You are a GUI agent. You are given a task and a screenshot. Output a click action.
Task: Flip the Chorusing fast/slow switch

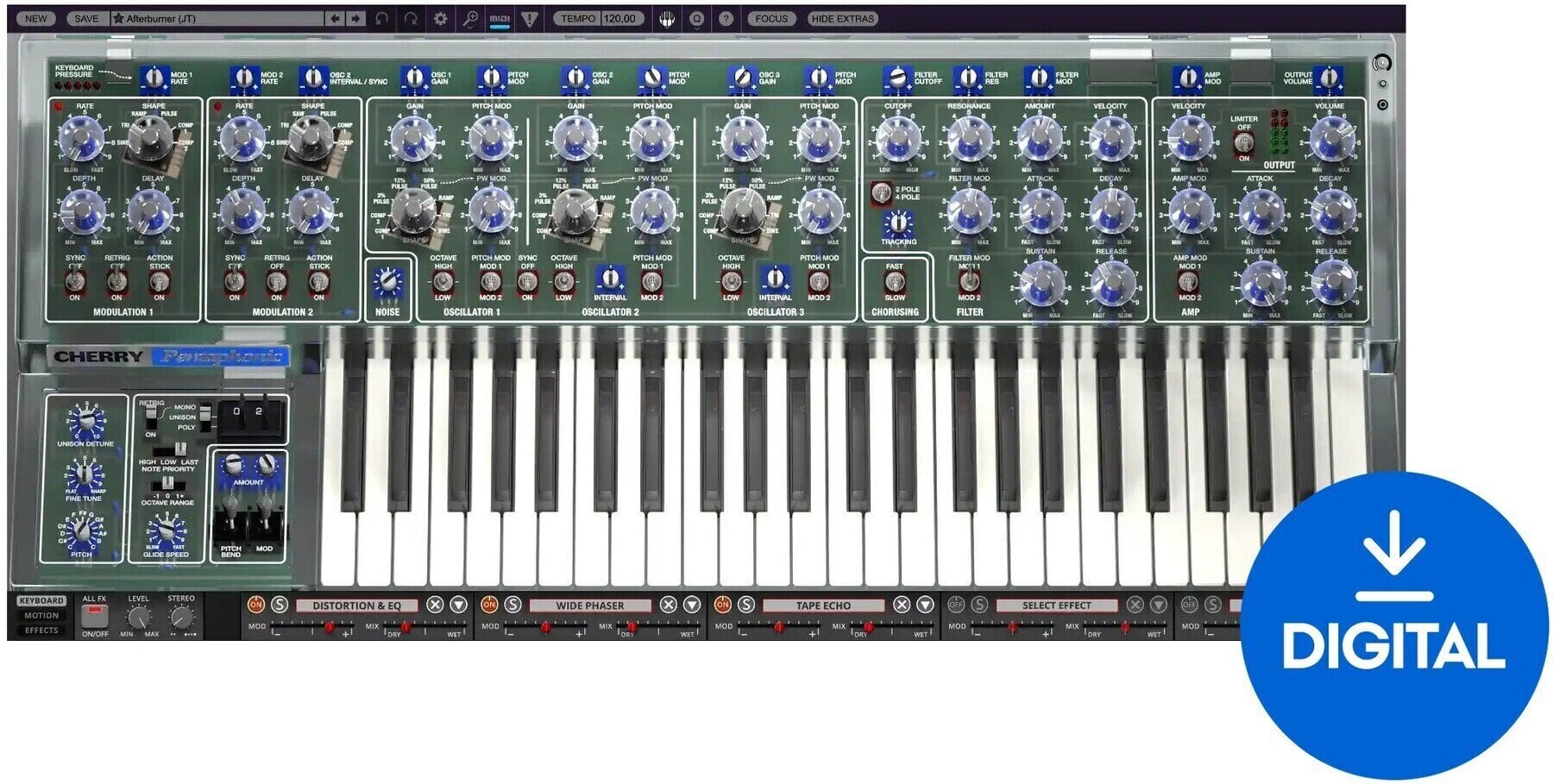(894, 282)
